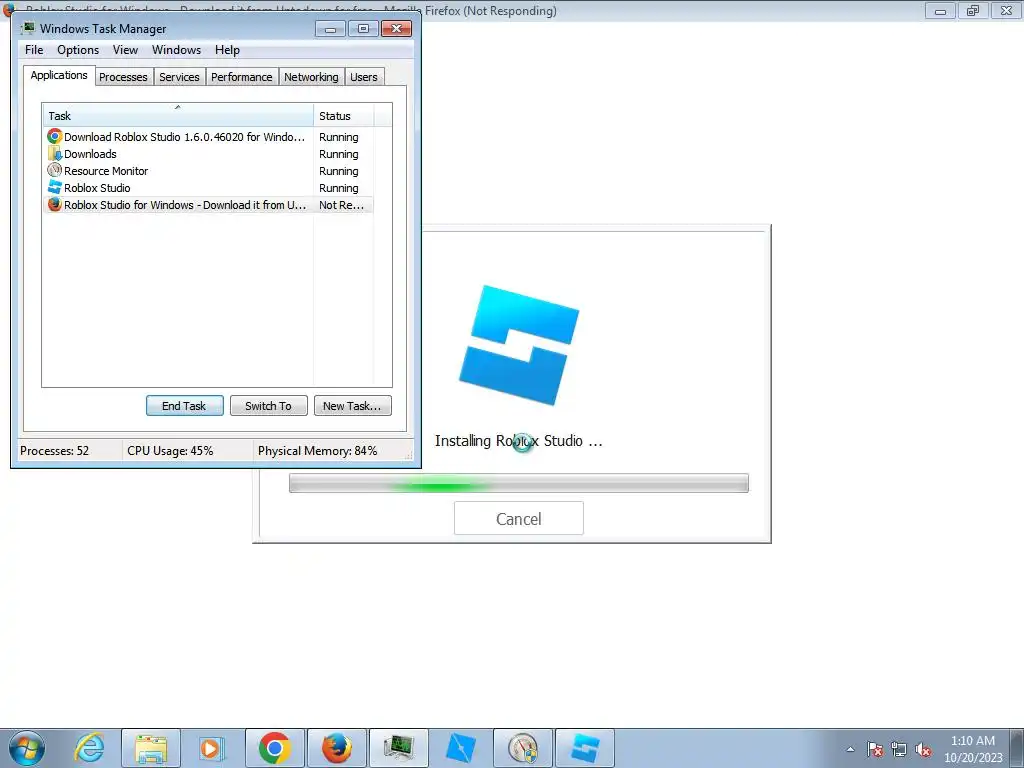Screen dimensions: 1024x768
Task: Click the Resource Monitor taskbar icon
Action: [523, 748]
